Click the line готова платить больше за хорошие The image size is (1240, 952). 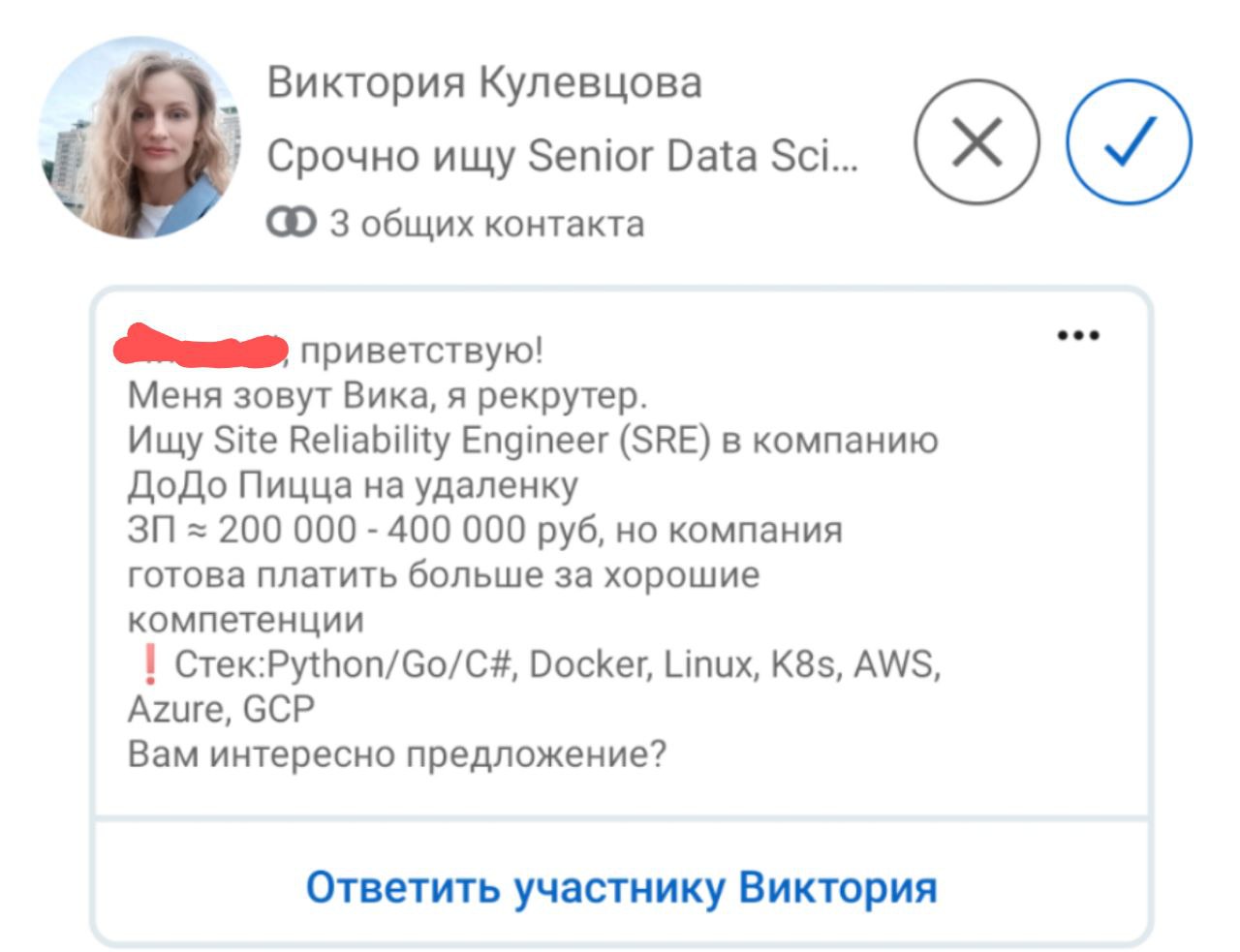coord(444,575)
